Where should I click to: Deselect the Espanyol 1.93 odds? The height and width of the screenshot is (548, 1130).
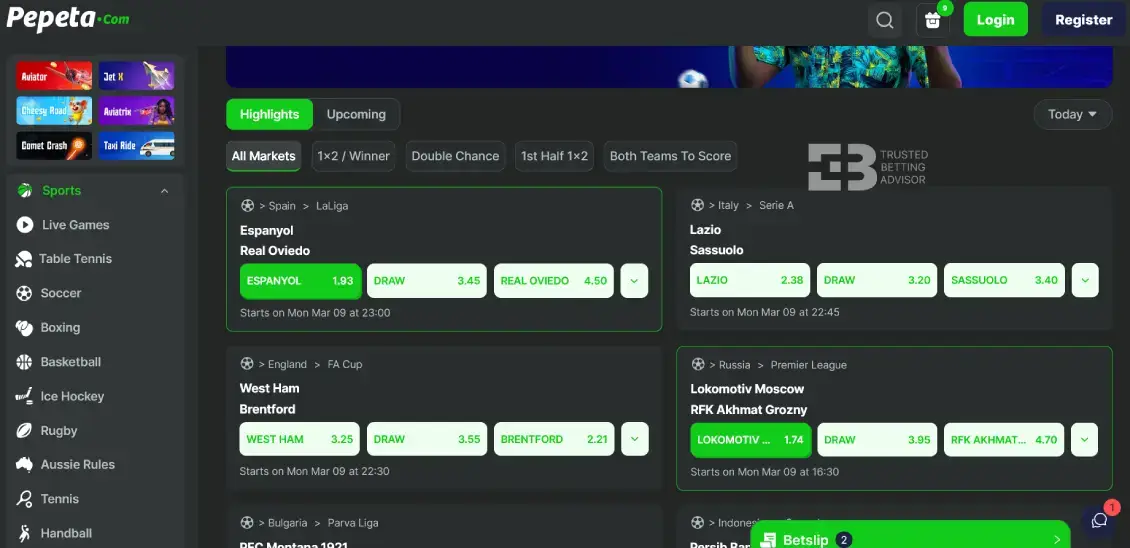(x=300, y=280)
